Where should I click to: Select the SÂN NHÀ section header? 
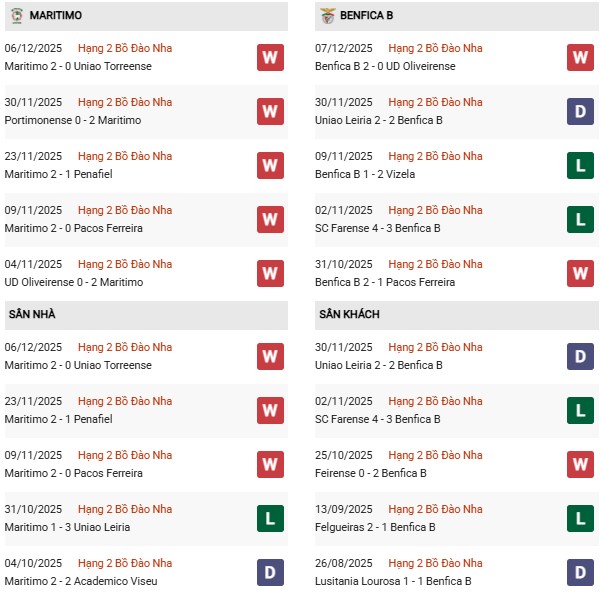(x=32, y=314)
